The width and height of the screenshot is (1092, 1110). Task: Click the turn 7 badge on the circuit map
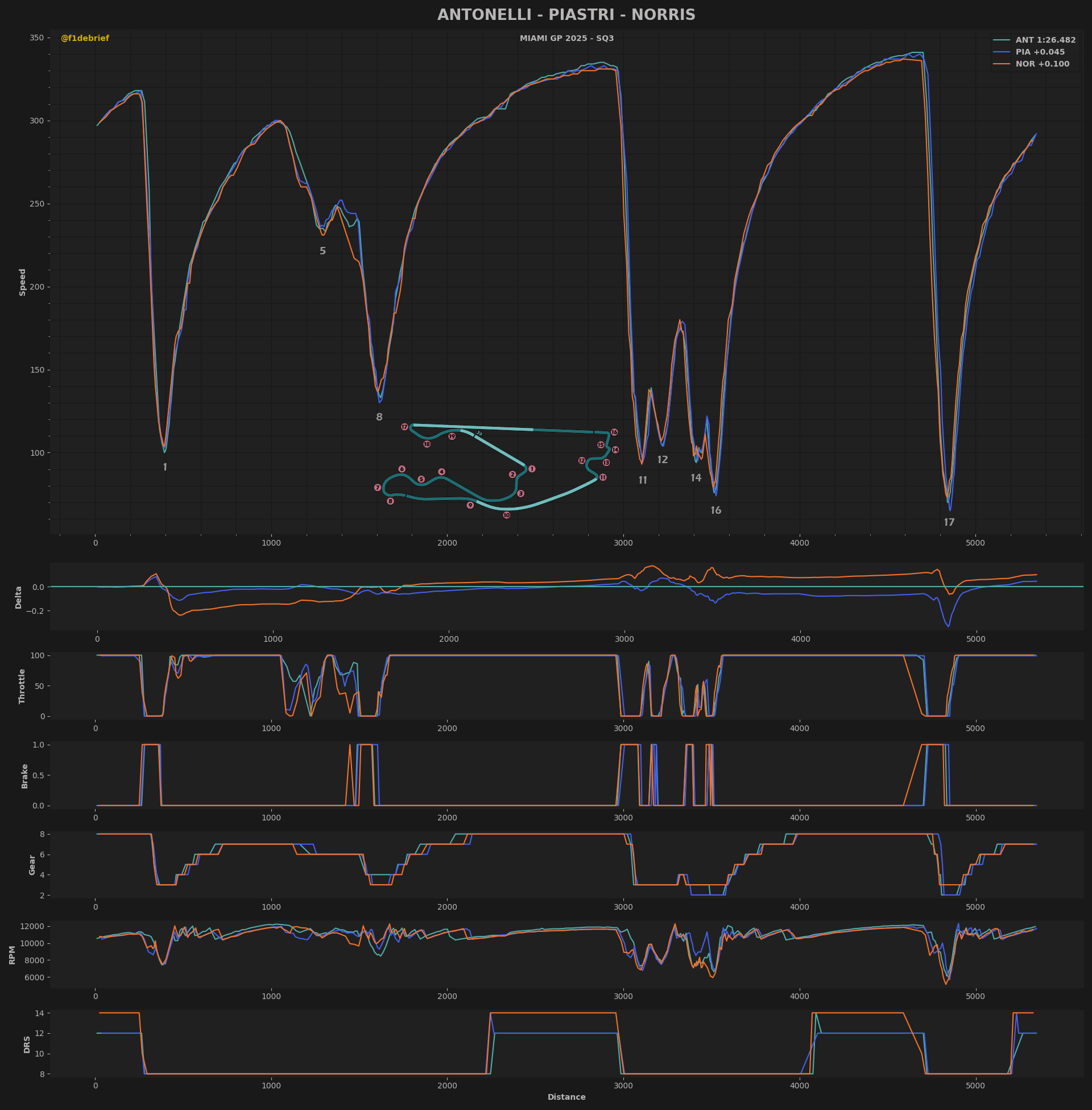click(x=378, y=488)
